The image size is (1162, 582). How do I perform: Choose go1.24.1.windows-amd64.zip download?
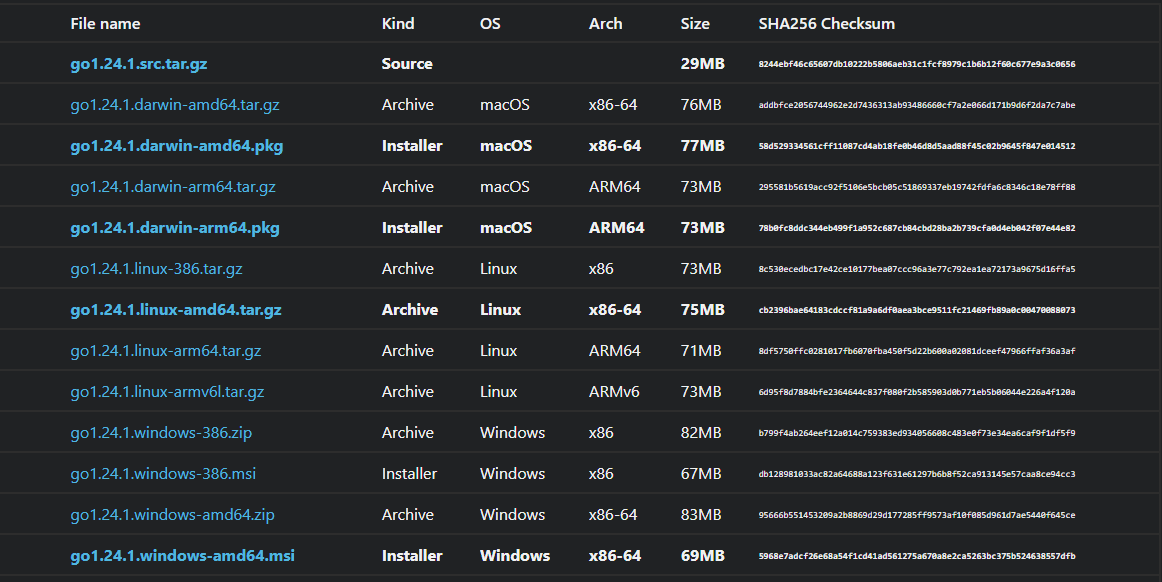[x=172, y=515]
